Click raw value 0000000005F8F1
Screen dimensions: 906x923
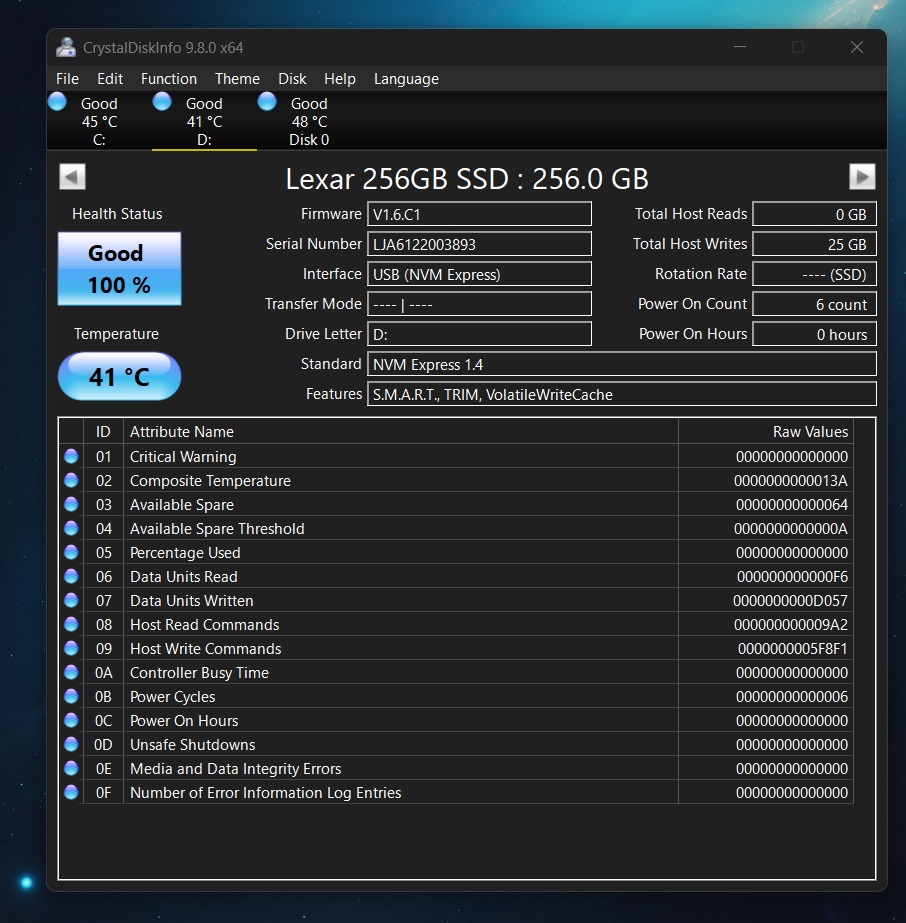(x=792, y=649)
